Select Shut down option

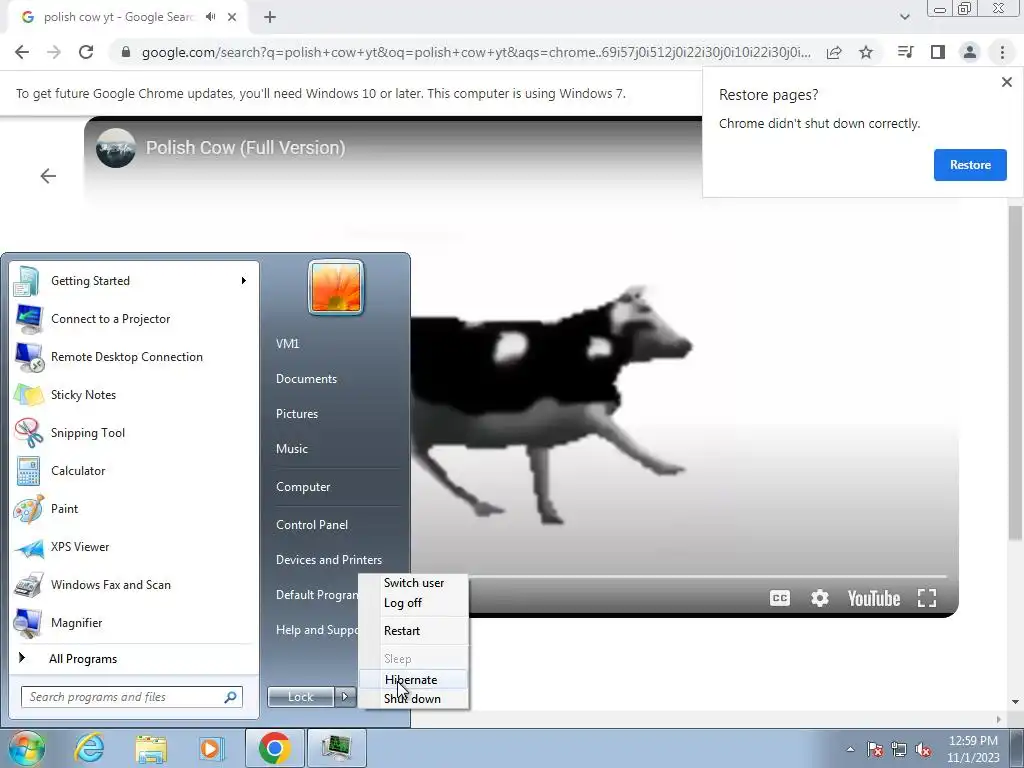413,699
